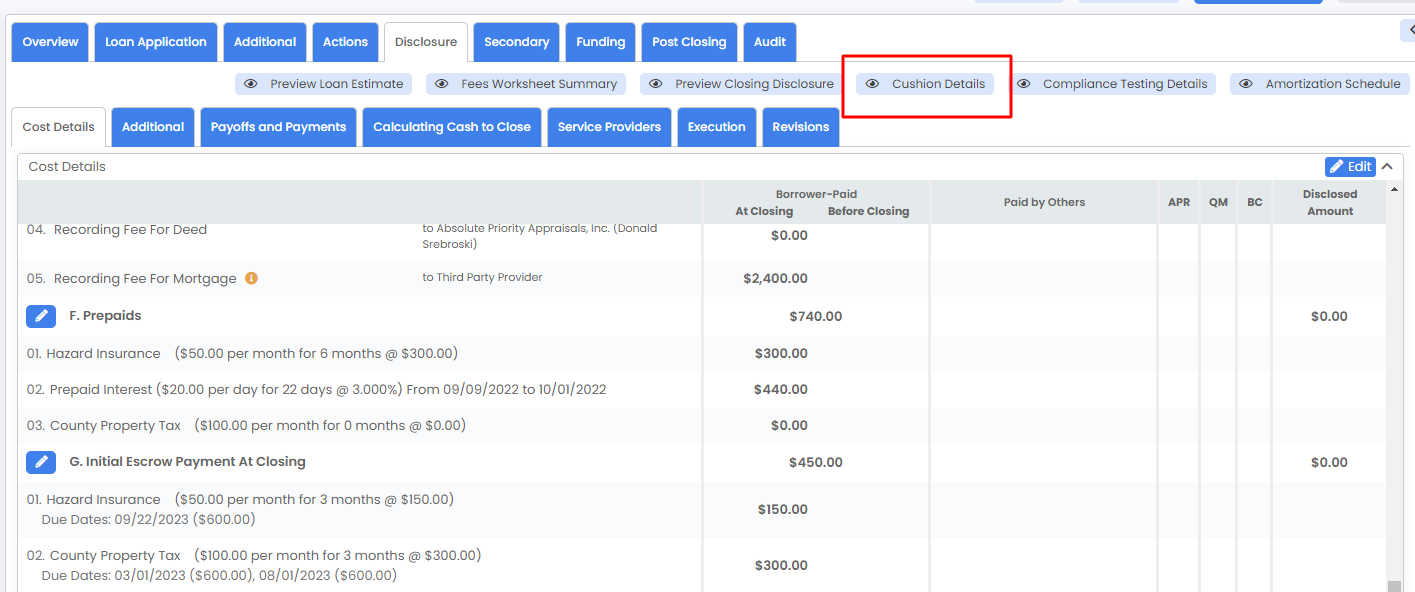Click eye icon on Preview Loan Estimate

251,84
